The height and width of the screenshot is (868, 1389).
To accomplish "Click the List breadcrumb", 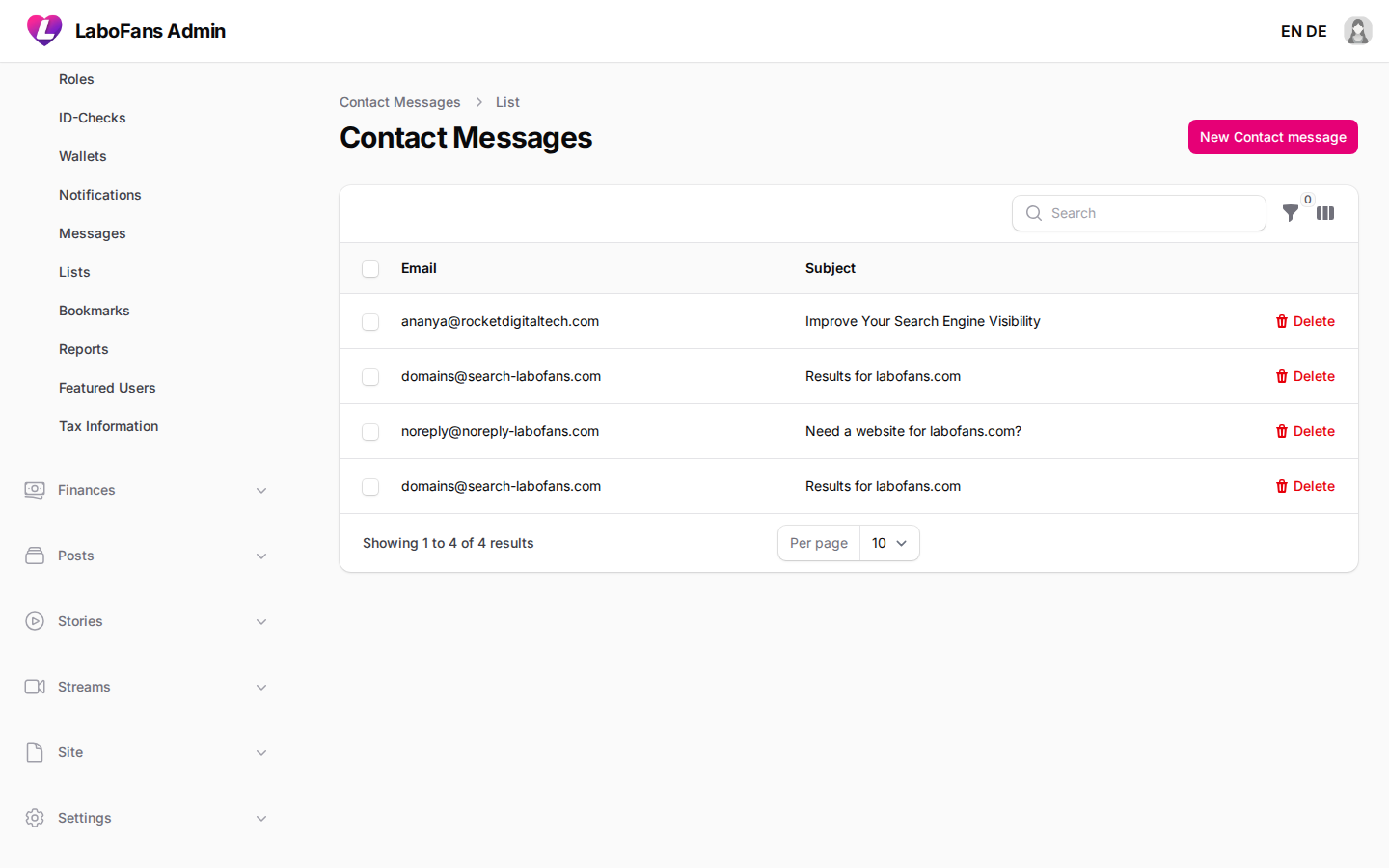I will 507,102.
